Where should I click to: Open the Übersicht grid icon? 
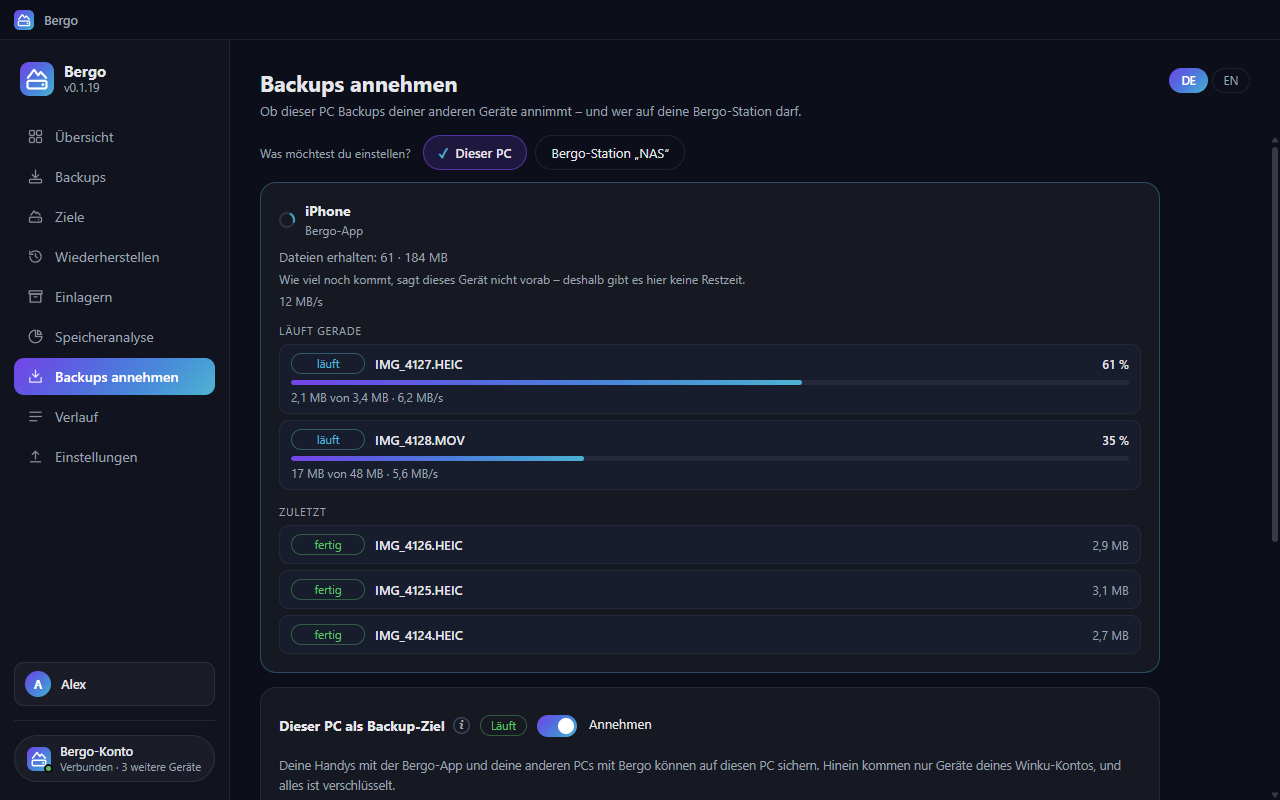pyautogui.click(x=36, y=137)
